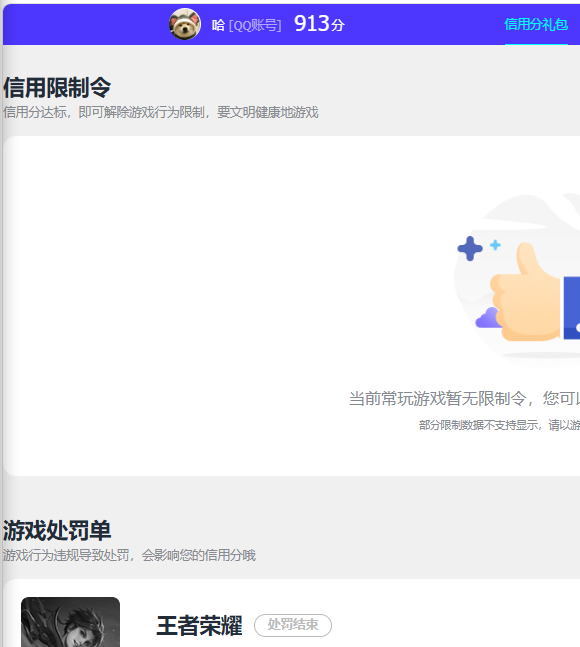Click the dog avatar profile picture
The width and height of the screenshot is (580, 647).
(185, 24)
